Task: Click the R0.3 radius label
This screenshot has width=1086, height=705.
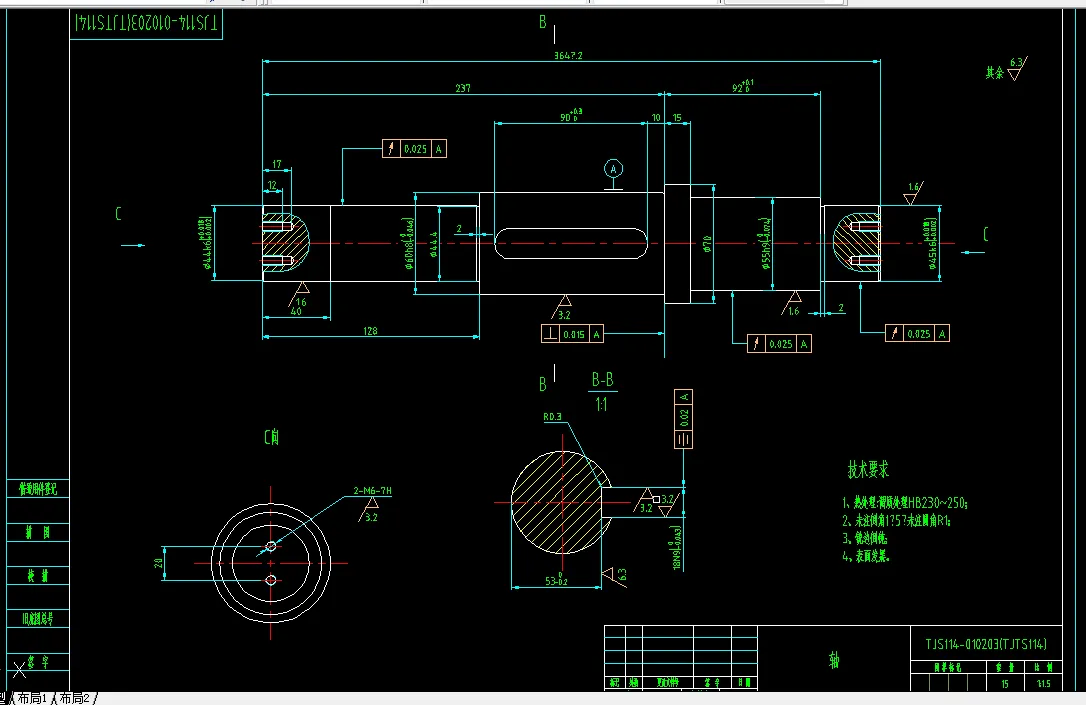Action: (553, 417)
